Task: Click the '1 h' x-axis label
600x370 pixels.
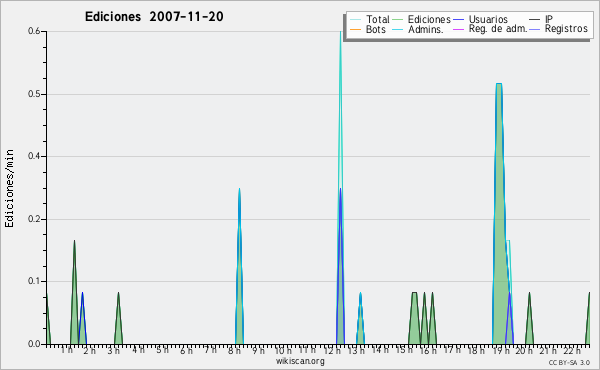Action: click(x=67, y=350)
